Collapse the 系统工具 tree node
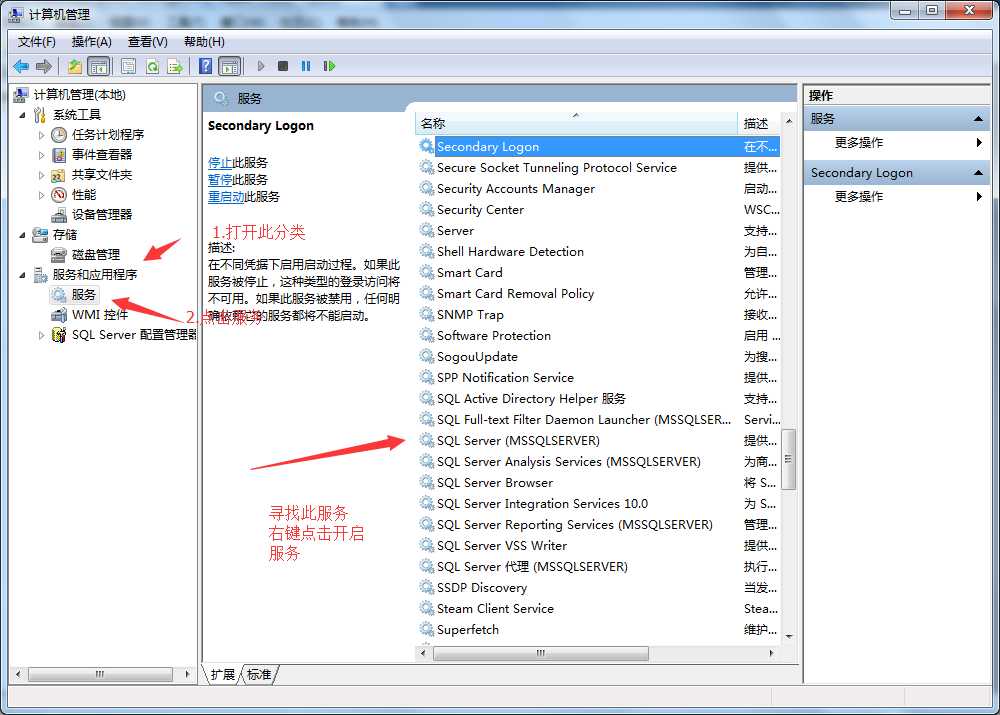 coord(22,115)
